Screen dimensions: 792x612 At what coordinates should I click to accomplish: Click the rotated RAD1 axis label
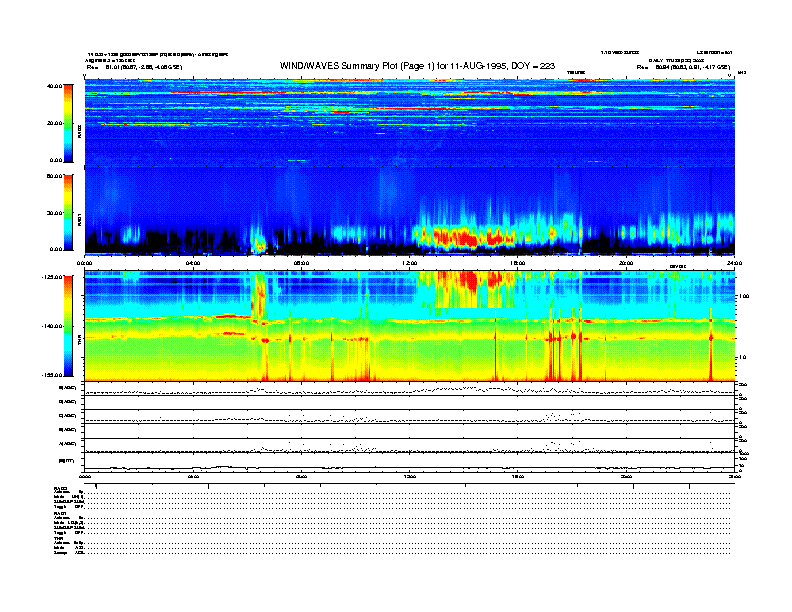coord(79,219)
